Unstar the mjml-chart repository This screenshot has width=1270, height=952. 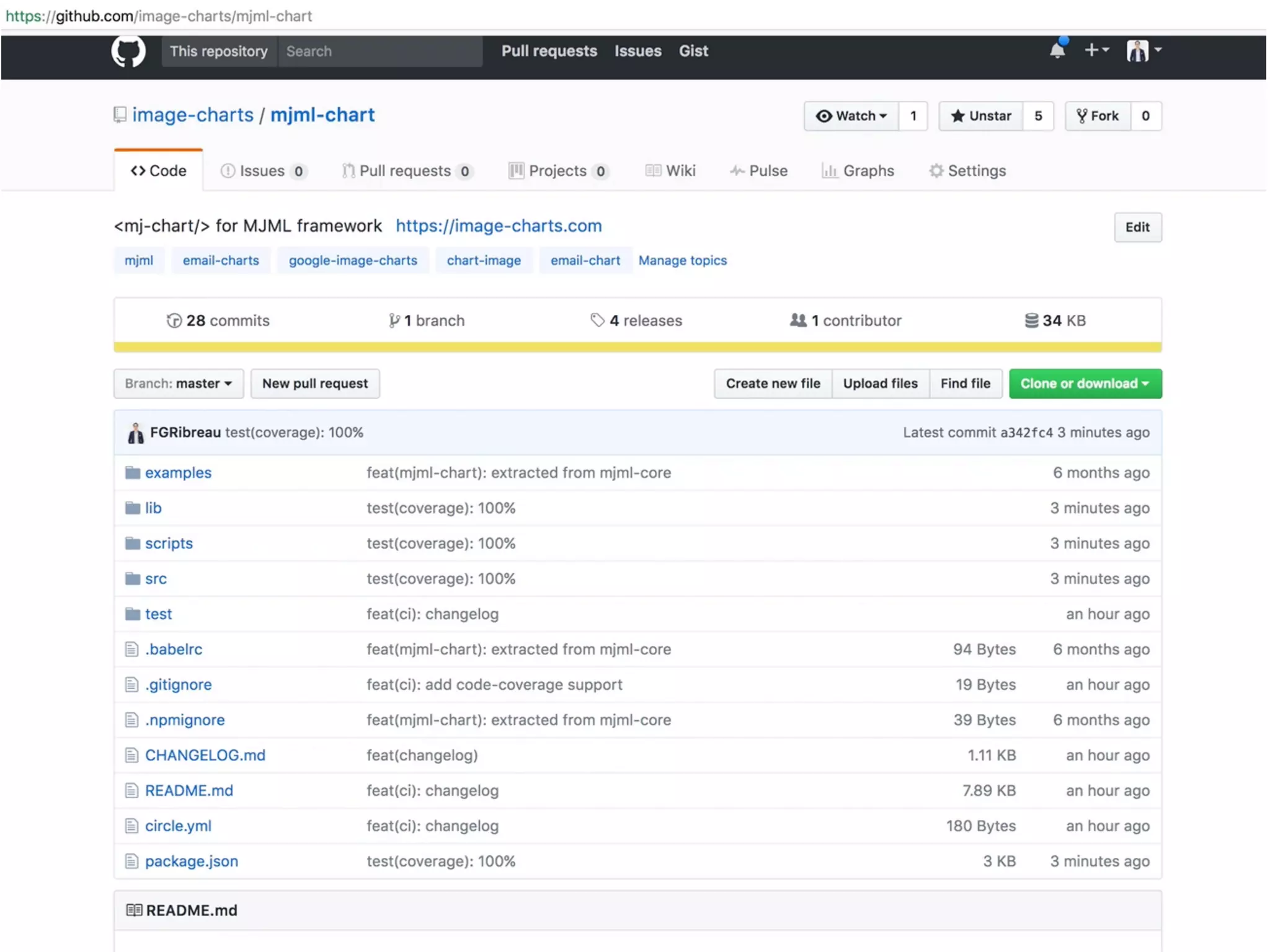[981, 116]
